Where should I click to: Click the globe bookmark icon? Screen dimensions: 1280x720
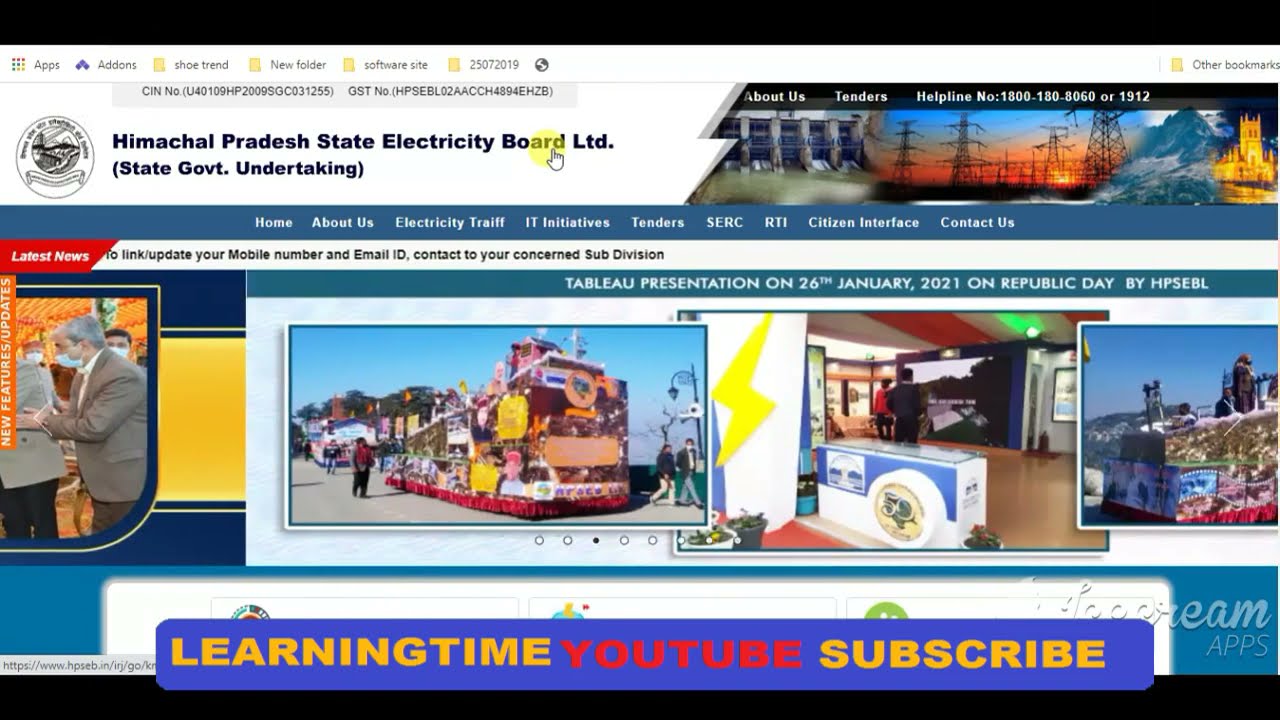(542, 65)
